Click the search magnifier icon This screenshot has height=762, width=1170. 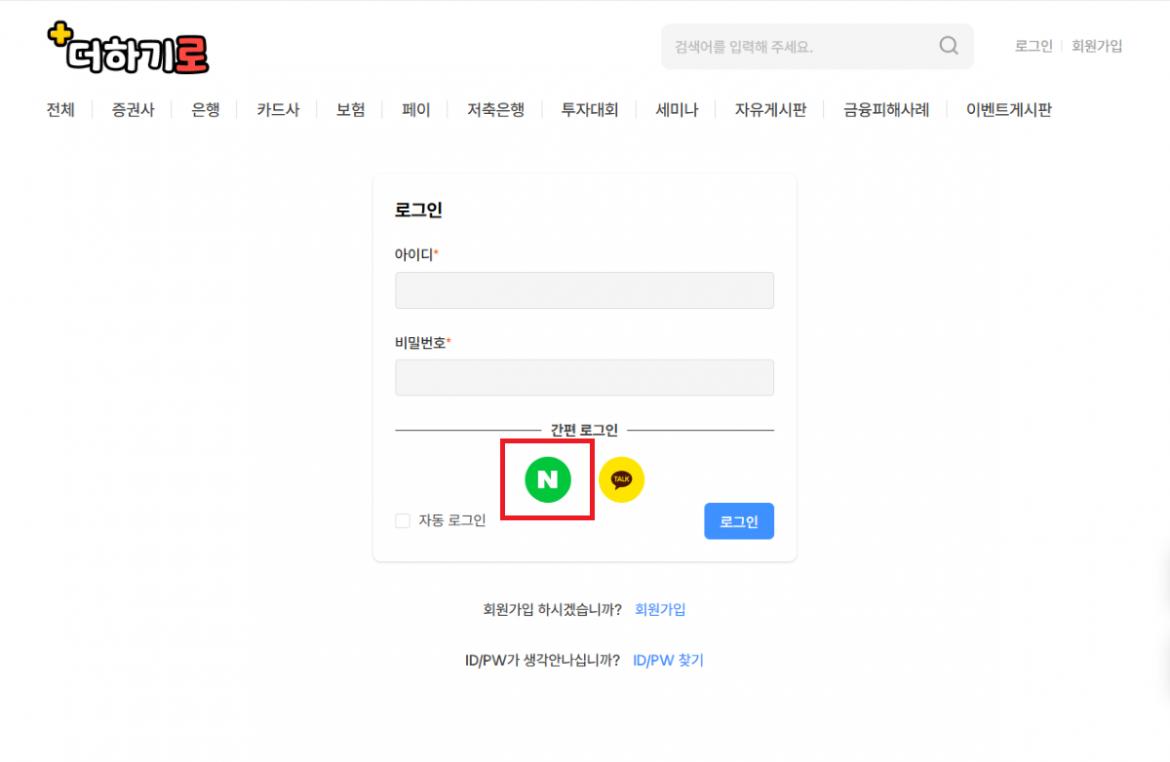948,46
